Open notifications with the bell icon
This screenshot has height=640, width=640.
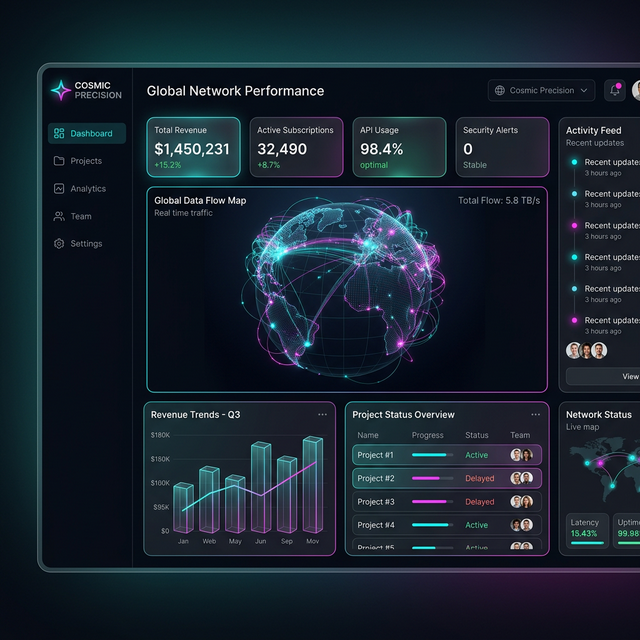tap(615, 90)
